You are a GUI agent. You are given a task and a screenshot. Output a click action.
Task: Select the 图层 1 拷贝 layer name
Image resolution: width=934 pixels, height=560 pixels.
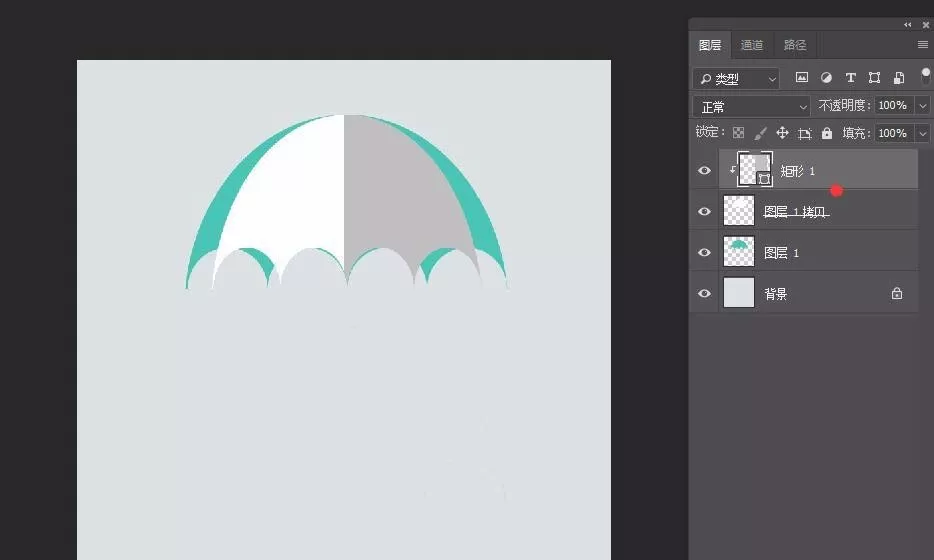pyautogui.click(x=796, y=212)
